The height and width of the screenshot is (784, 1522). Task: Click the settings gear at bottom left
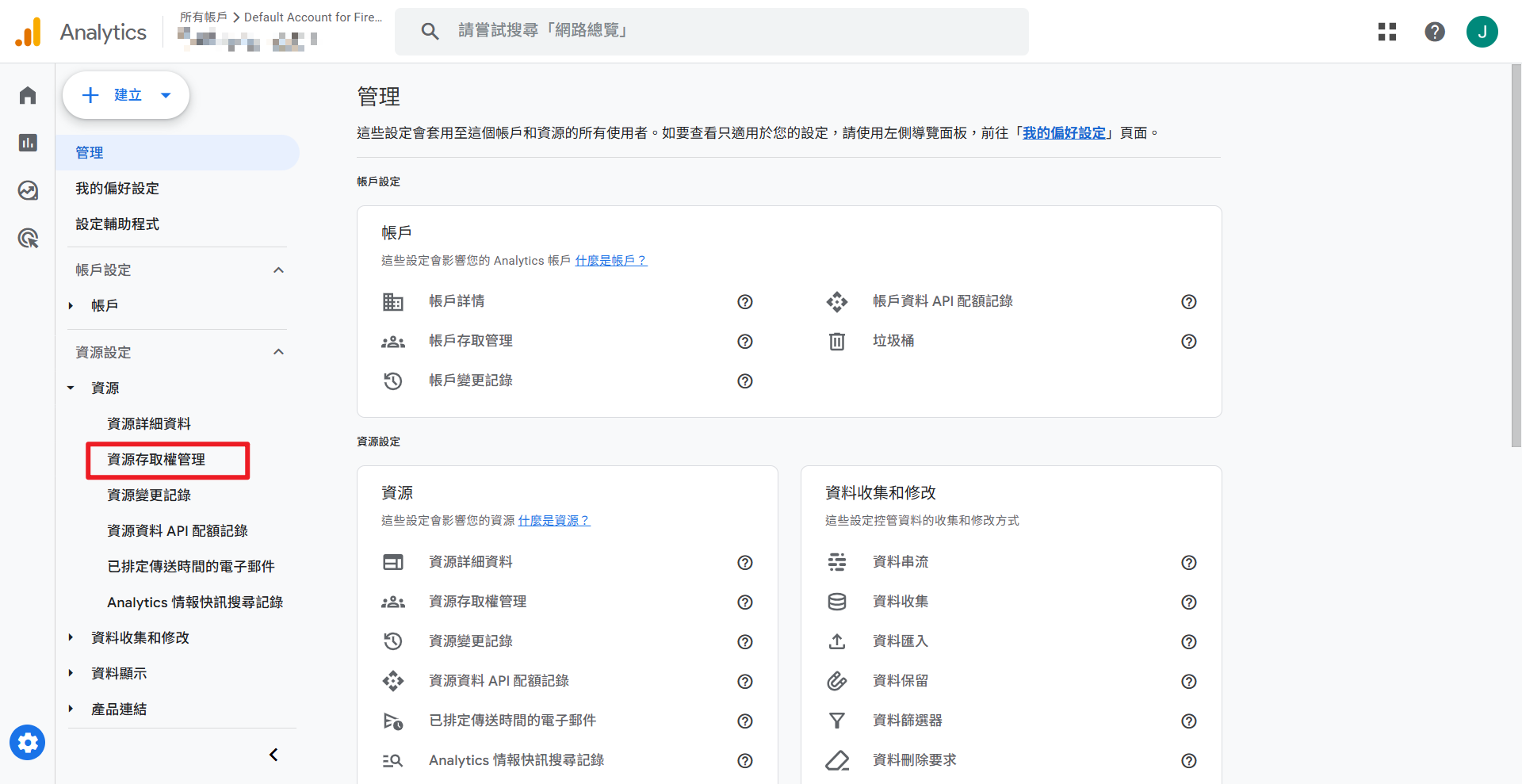coord(27,743)
